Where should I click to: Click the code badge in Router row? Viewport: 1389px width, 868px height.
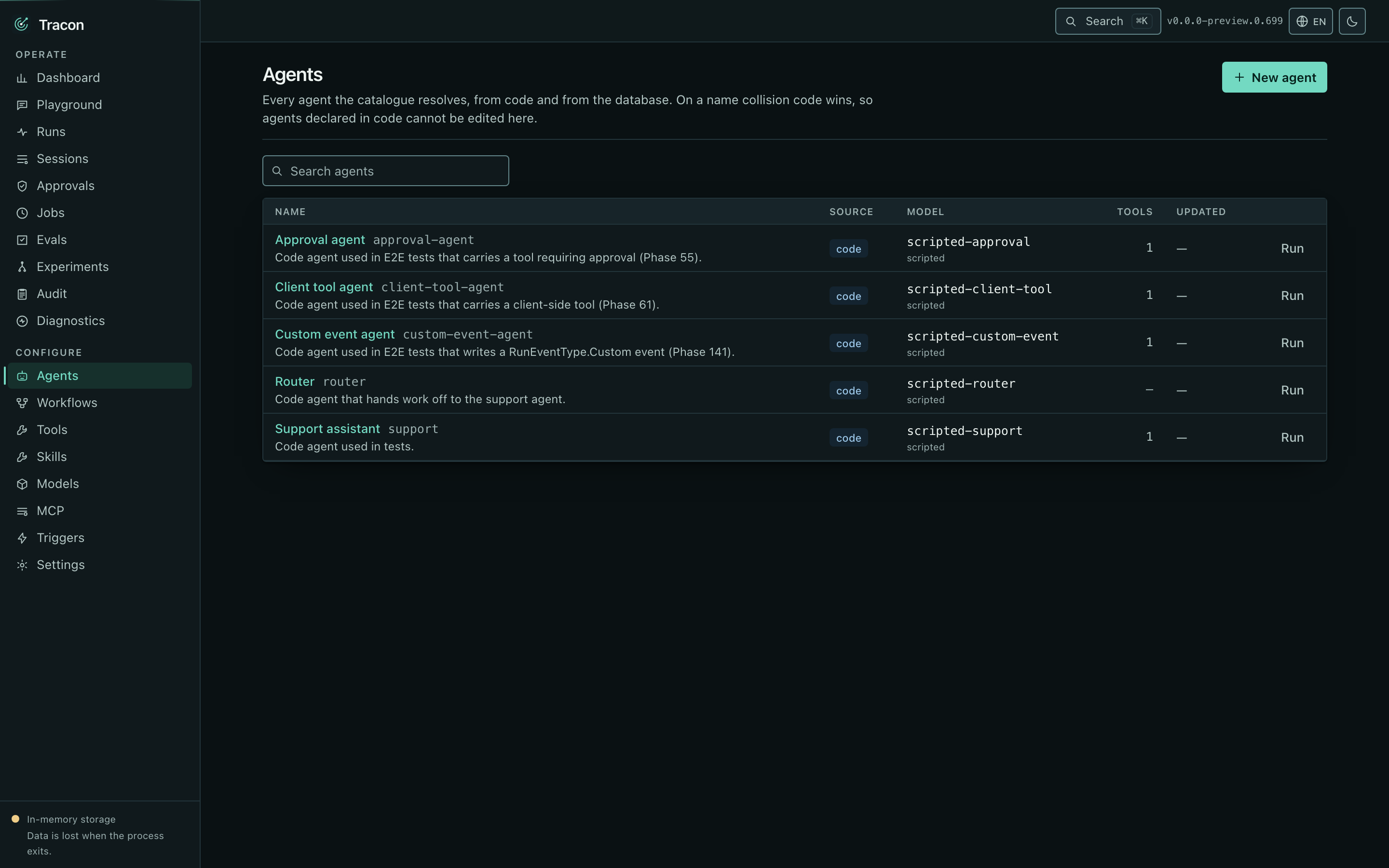[x=848, y=391]
